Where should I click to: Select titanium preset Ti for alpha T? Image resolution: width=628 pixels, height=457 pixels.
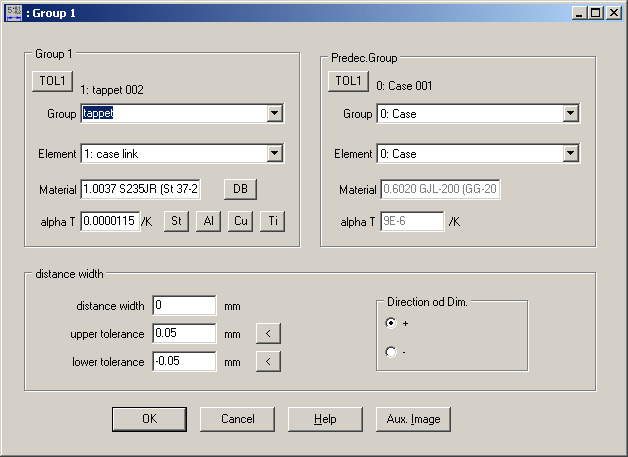point(272,221)
